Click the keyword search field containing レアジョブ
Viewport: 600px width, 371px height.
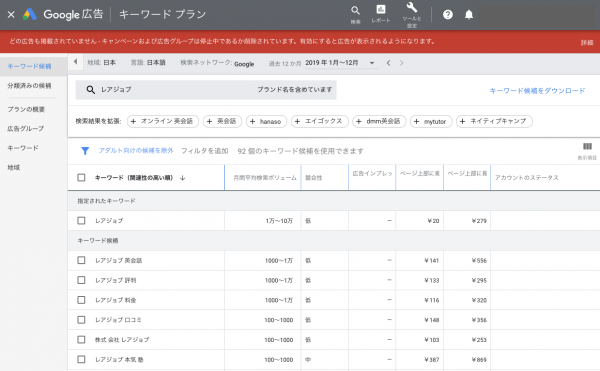point(206,90)
